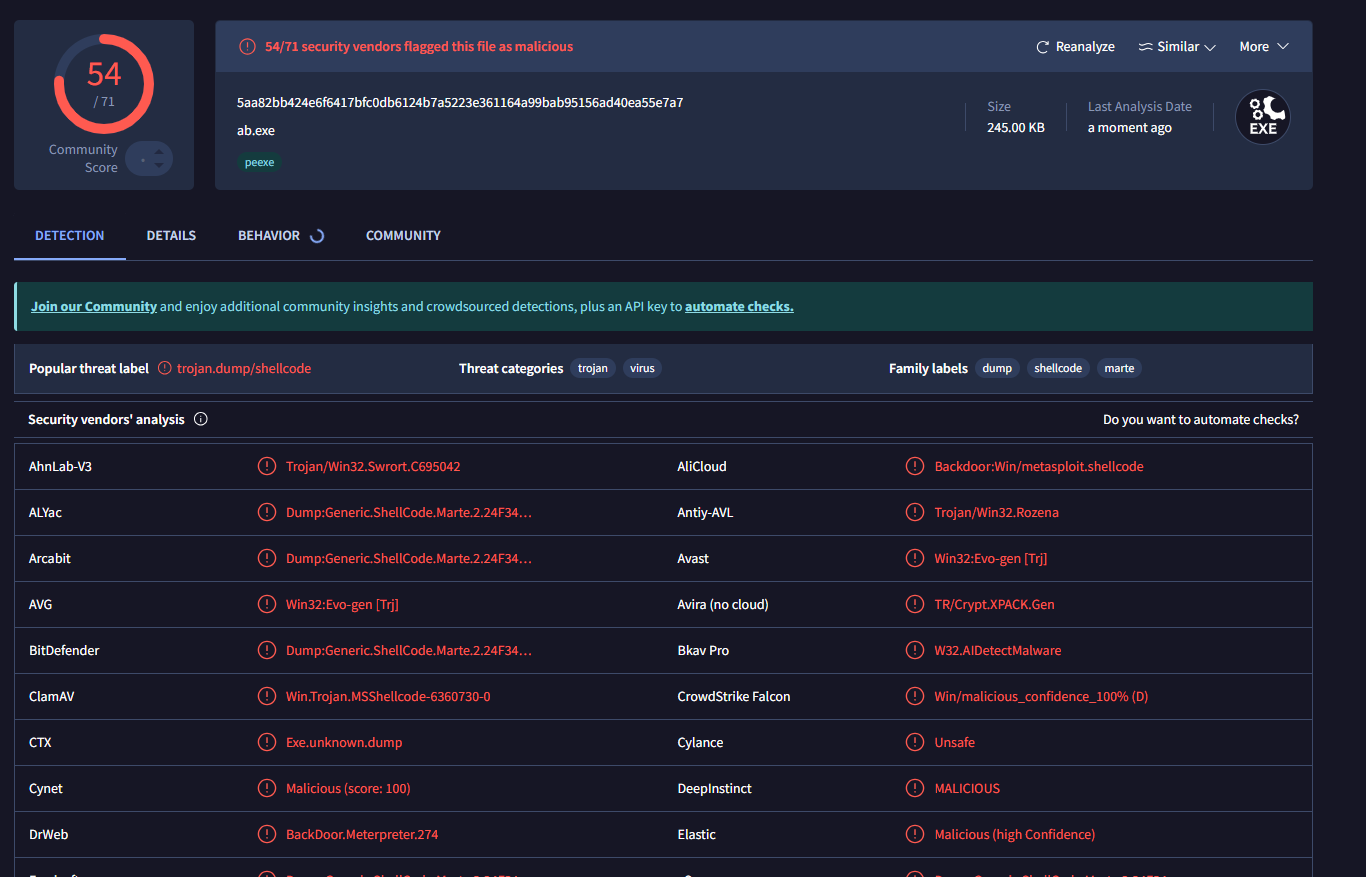Click Trojan/Win32.Swrort.C695042 detection name
Image resolution: width=1366 pixels, height=877 pixels.
[x=373, y=466]
